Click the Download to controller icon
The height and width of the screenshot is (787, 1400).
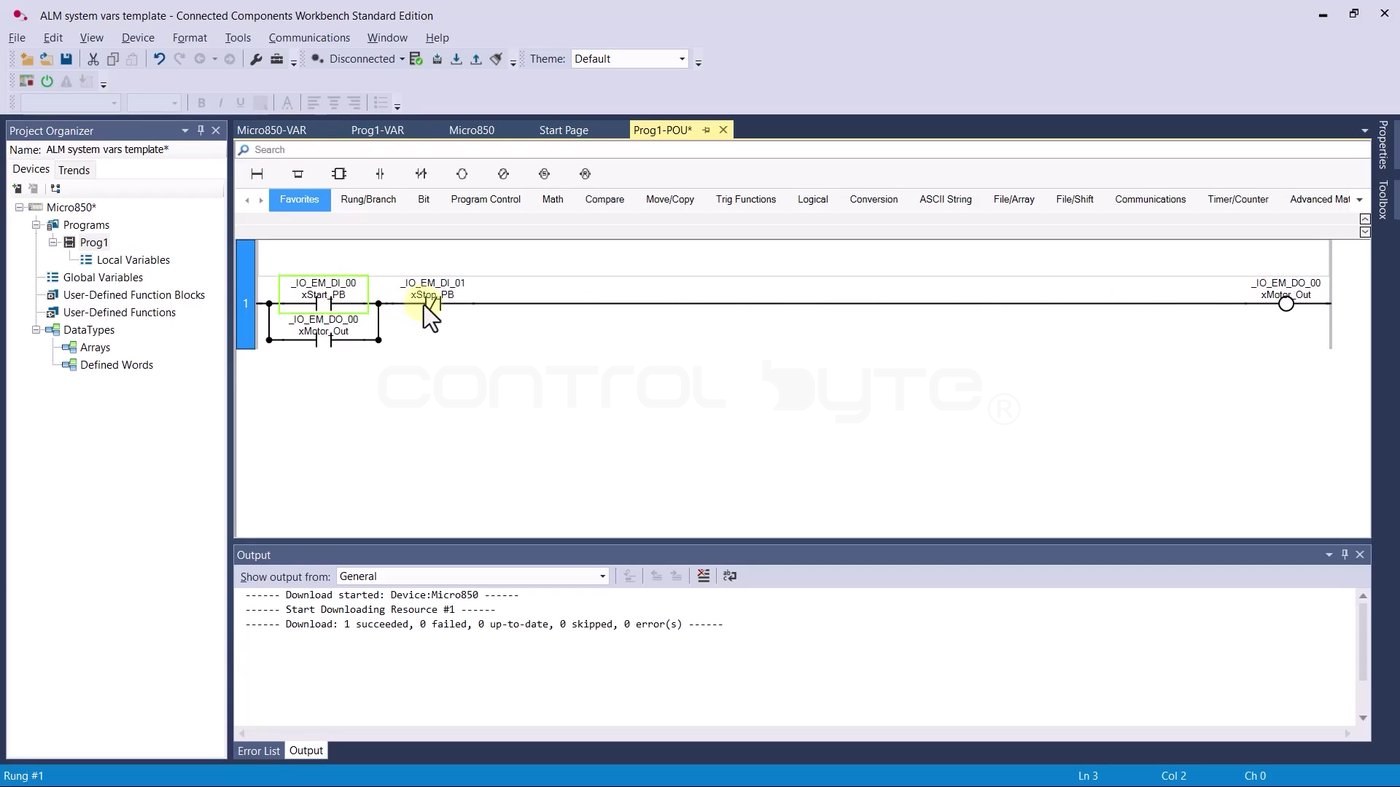pyautogui.click(x=456, y=59)
